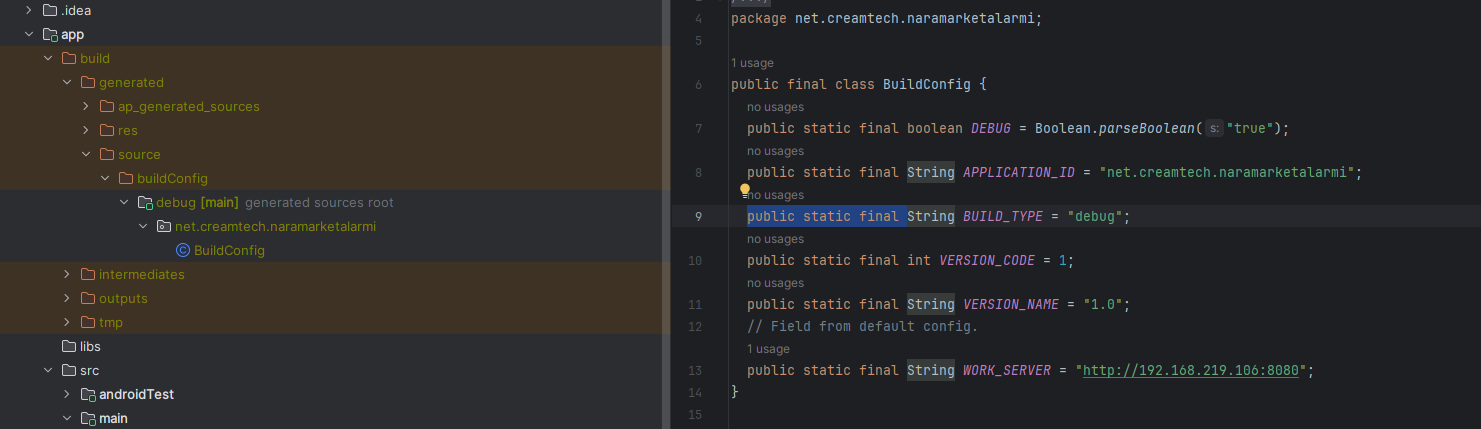1481x429 pixels.
Task: Click the libs folder icon
Action: point(69,346)
